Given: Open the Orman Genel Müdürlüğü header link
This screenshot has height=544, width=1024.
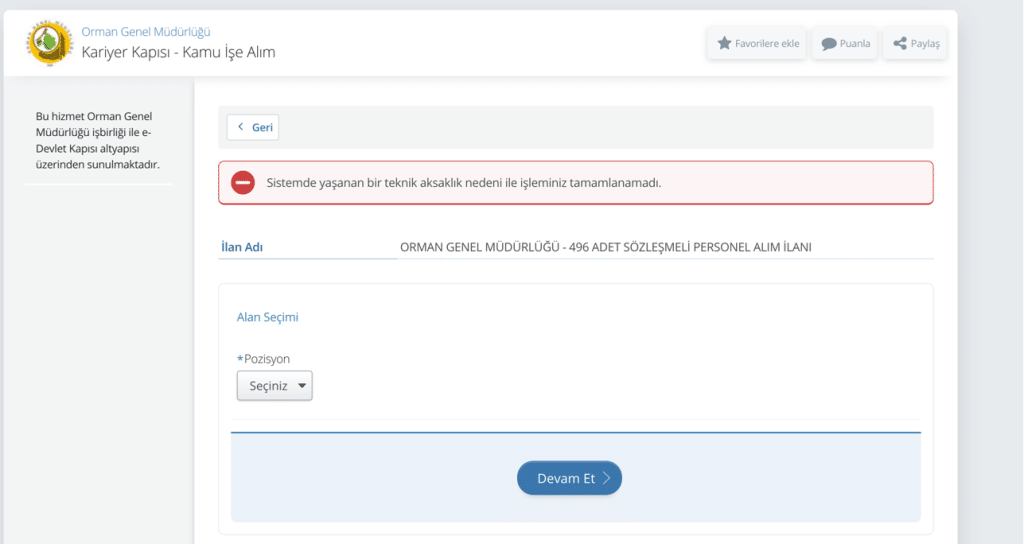Looking at the screenshot, I should click(x=146, y=32).
